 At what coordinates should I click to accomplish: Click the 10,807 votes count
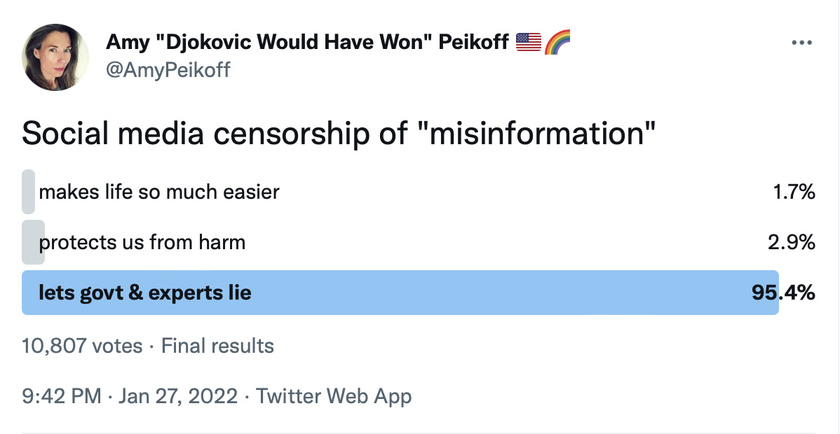[82, 346]
